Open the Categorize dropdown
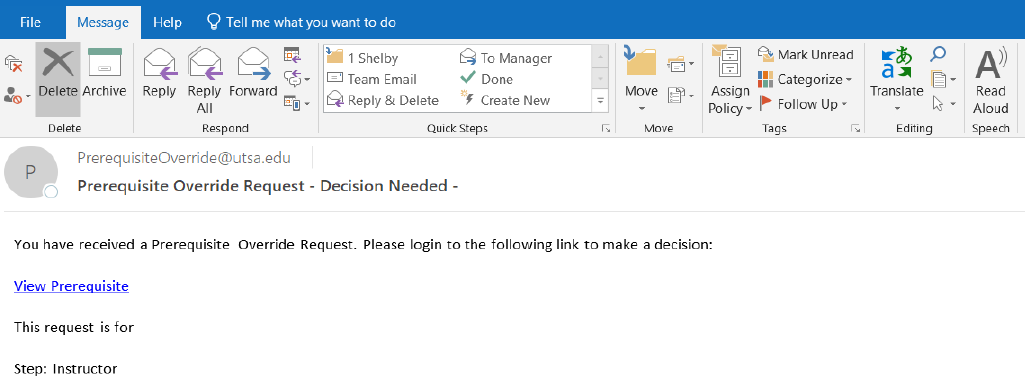Viewport: 1025px width, 387px height. (805, 80)
